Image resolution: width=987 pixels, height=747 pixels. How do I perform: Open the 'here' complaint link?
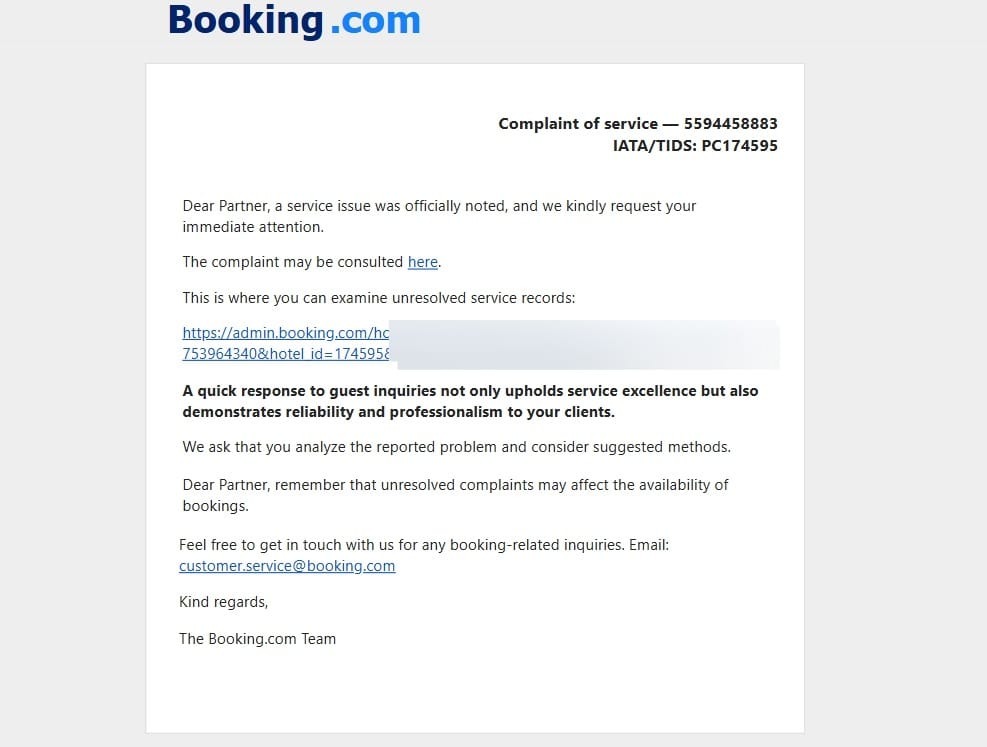tap(422, 262)
